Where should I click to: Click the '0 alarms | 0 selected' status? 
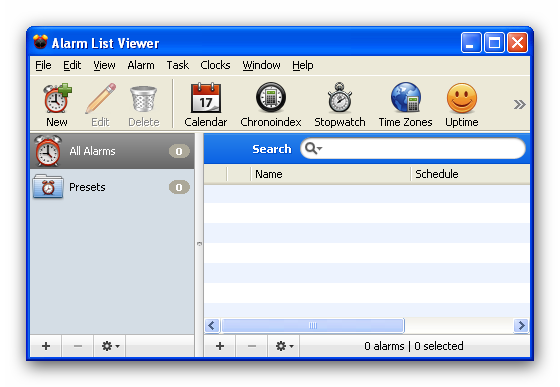pos(414,346)
